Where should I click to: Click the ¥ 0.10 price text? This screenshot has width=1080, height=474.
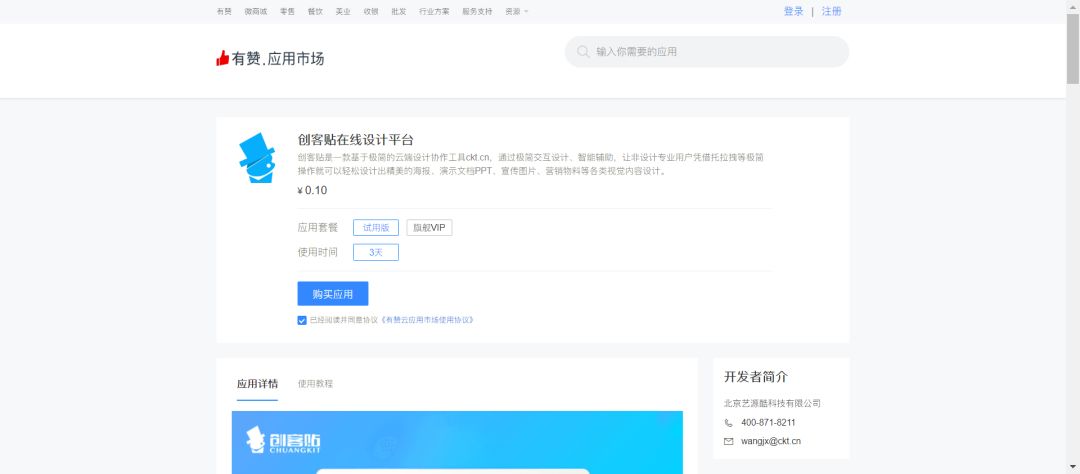click(313, 191)
